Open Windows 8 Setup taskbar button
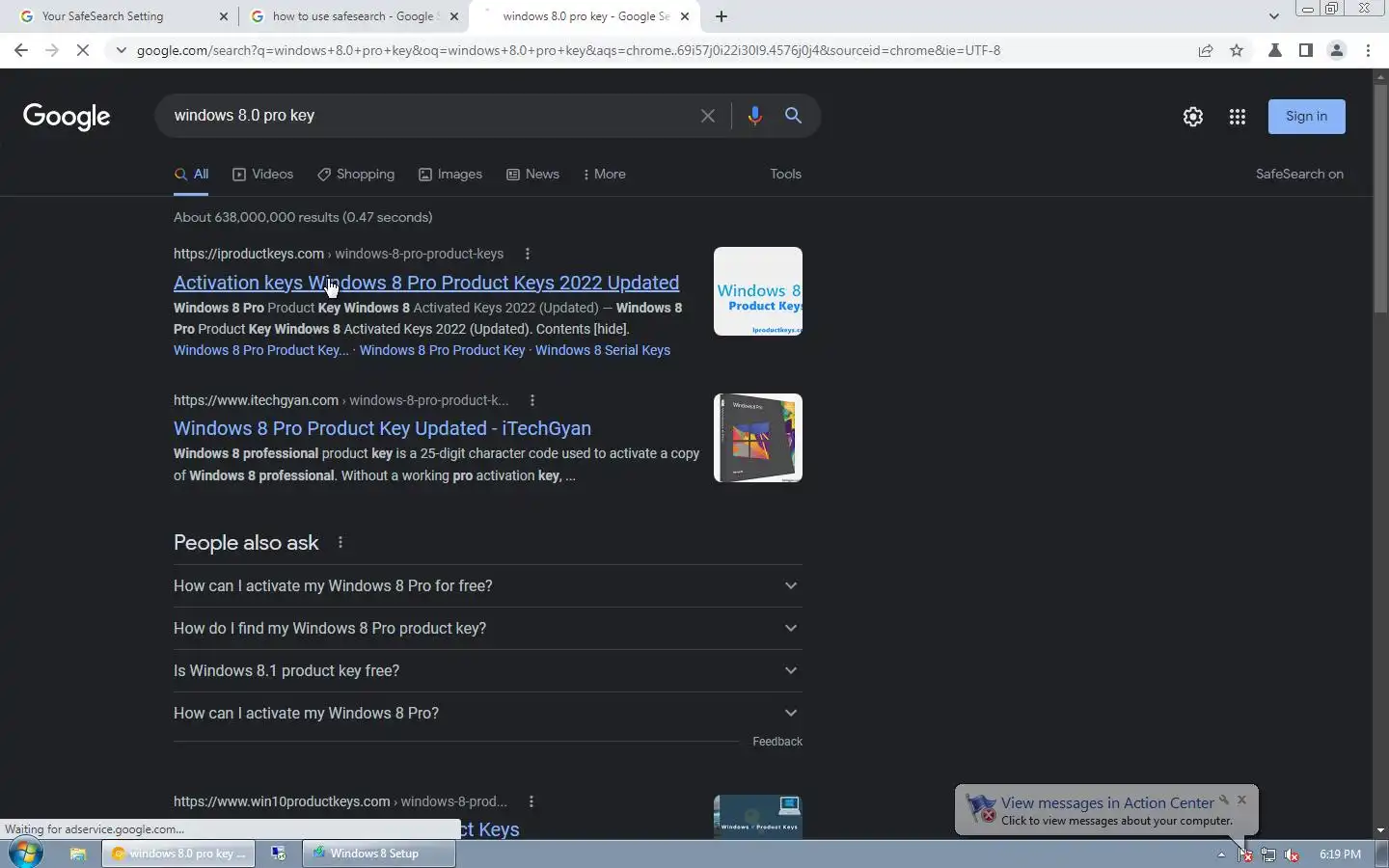The width and height of the screenshot is (1389, 868). click(379, 854)
